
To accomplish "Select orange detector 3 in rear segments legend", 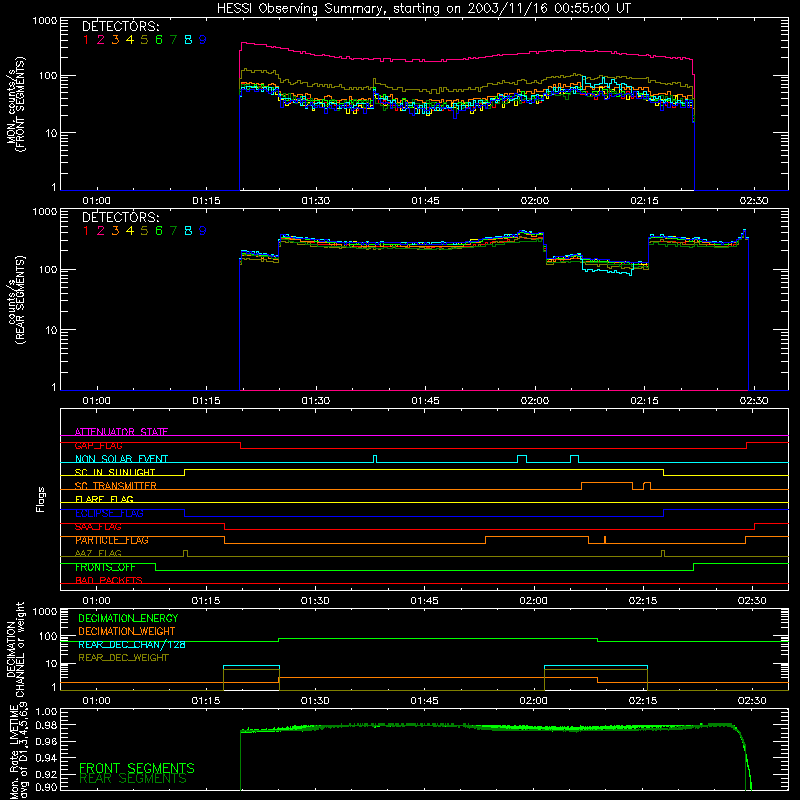I will click(115, 231).
